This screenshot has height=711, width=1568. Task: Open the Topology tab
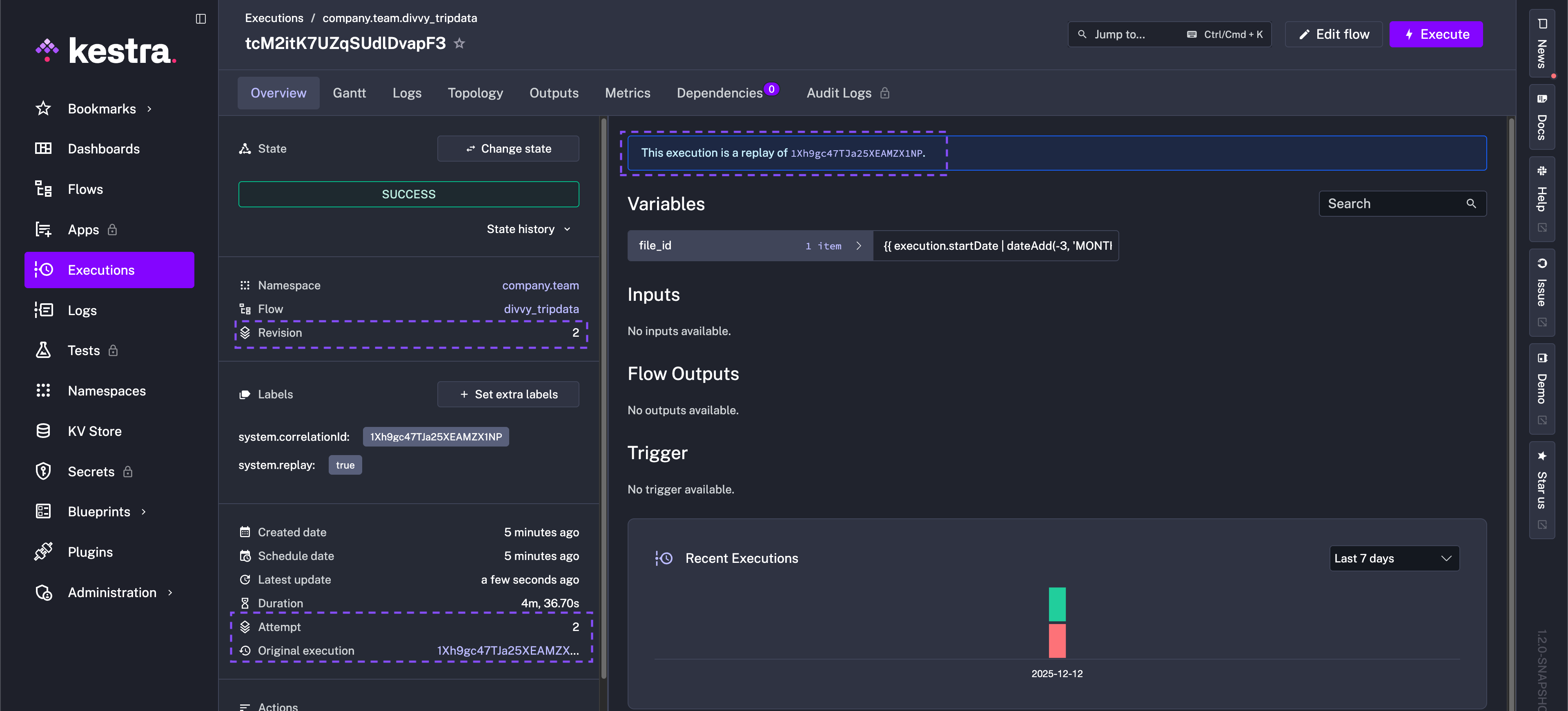coord(475,93)
